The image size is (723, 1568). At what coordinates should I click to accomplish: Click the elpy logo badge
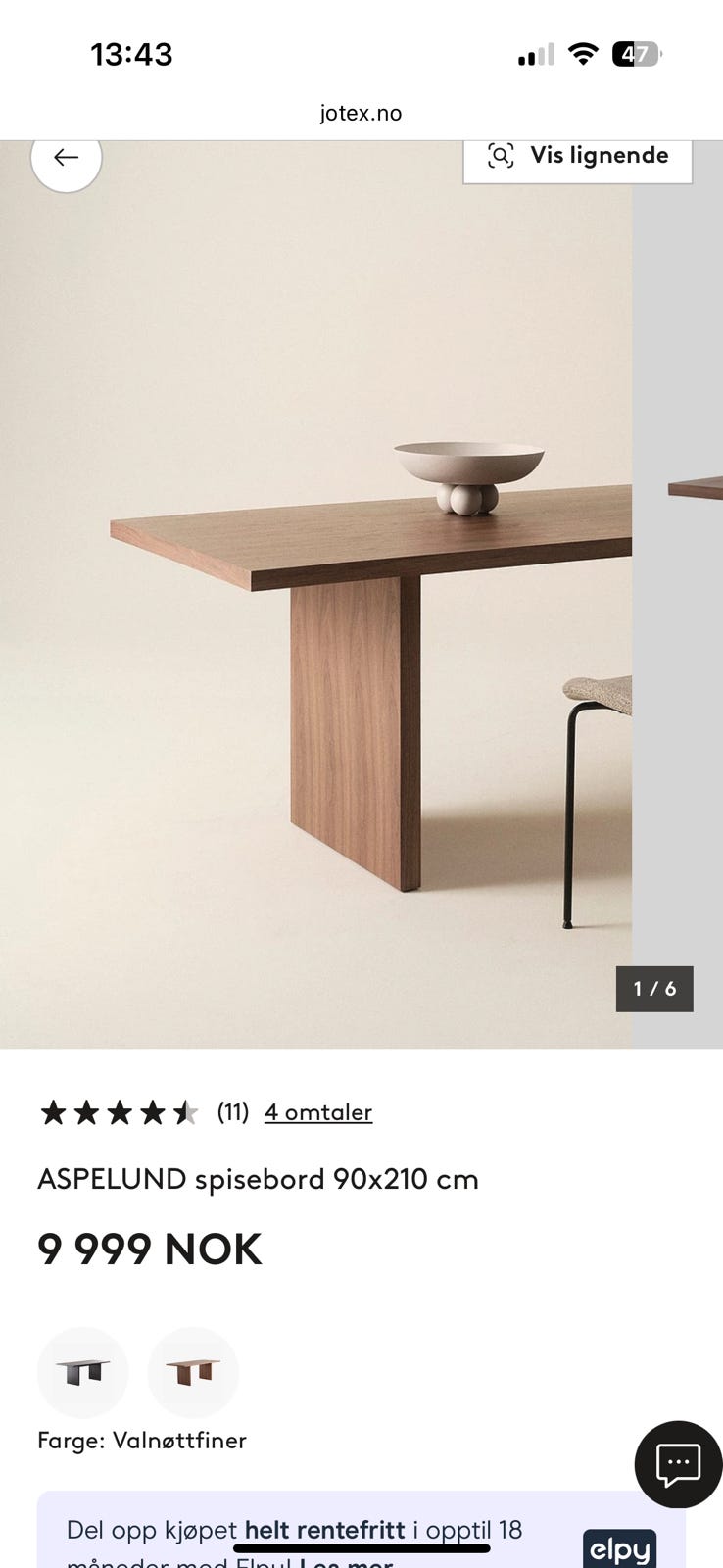[620, 1548]
